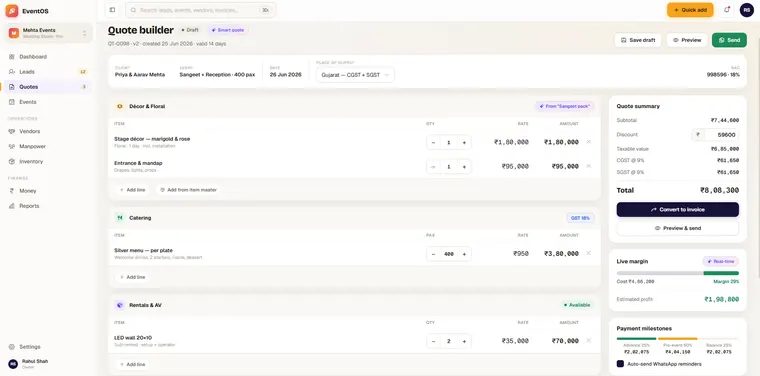Remove the Entrance & mandap line

(x=588, y=166)
